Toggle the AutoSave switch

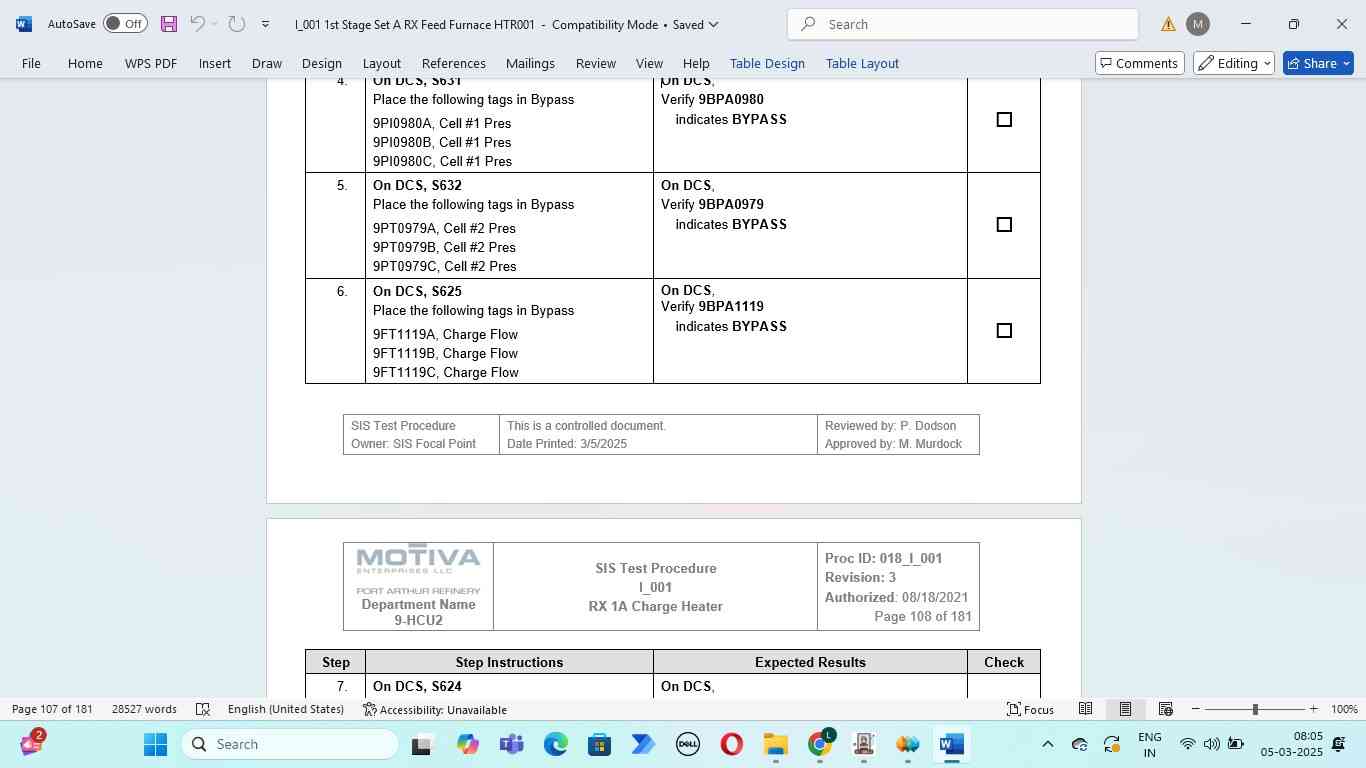(125, 24)
